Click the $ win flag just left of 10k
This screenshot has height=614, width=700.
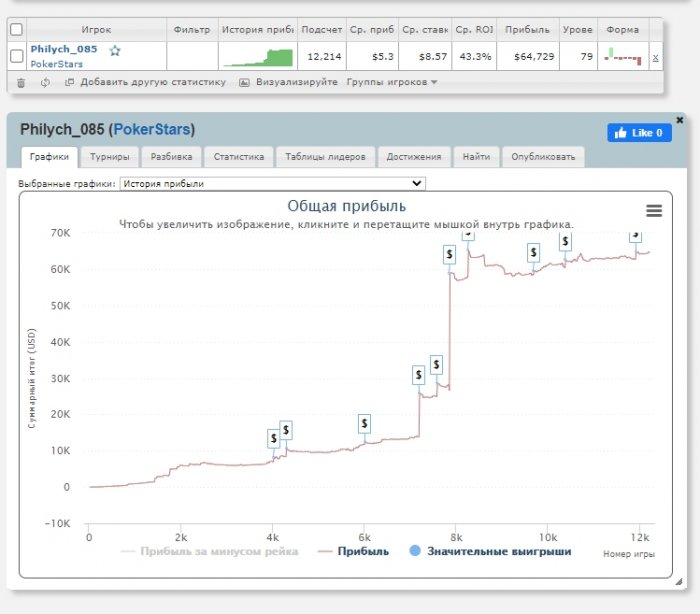coord(533,253)
